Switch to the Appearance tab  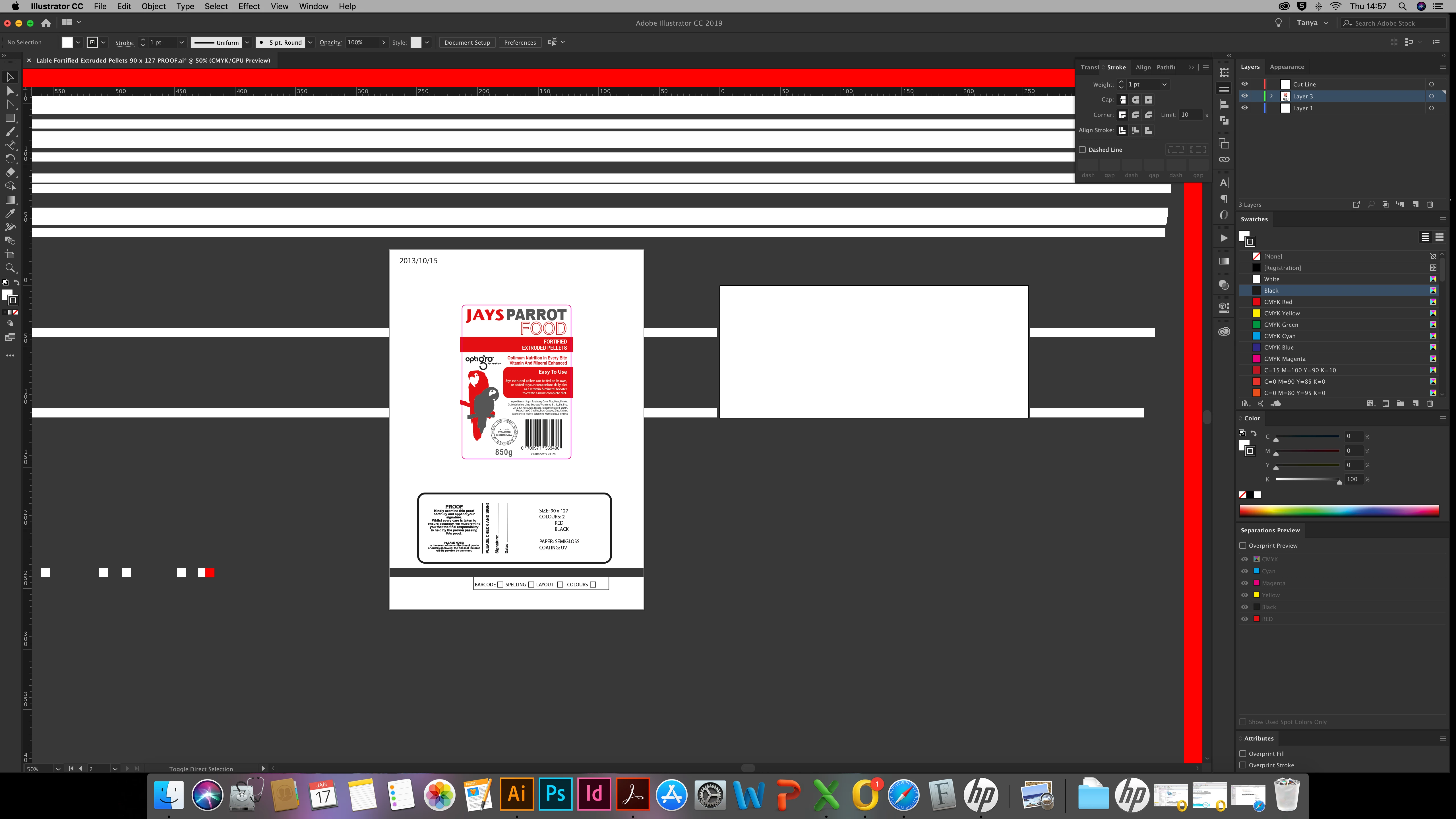click(1287, 67)
